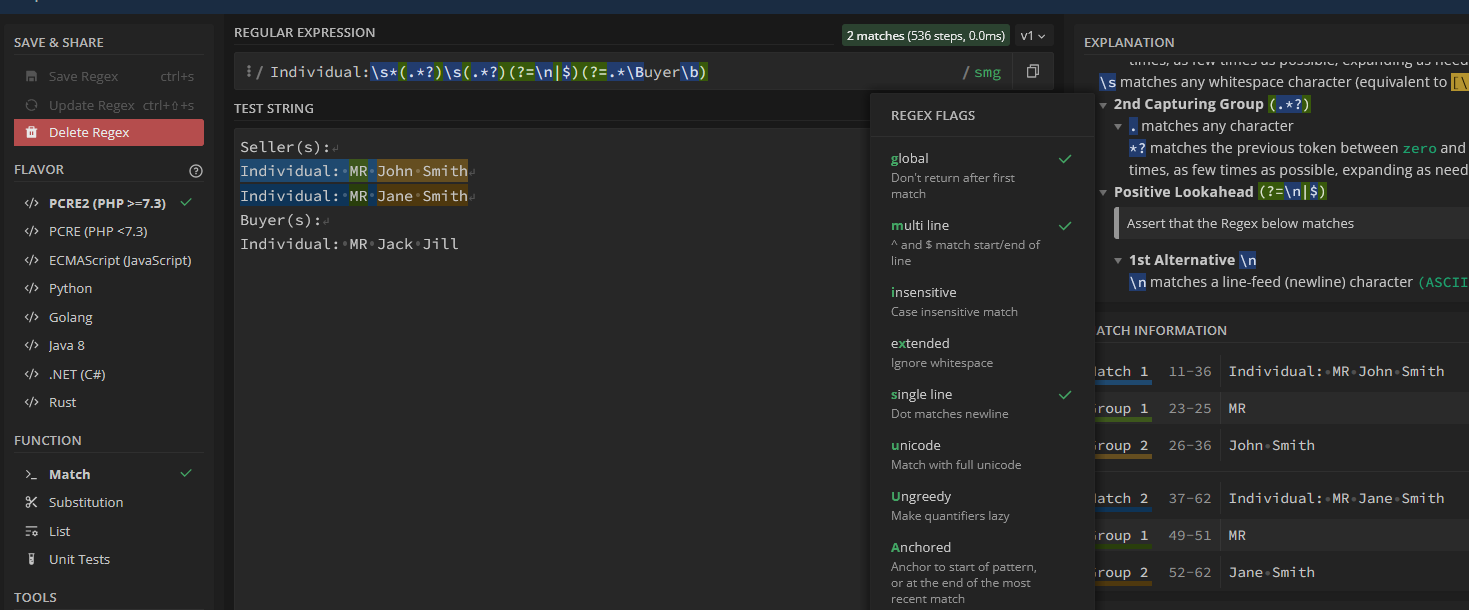Click the highlighted 'Jane Smith' match in test string
Screen dimensions: 1469x610
(x=422, y=196)
